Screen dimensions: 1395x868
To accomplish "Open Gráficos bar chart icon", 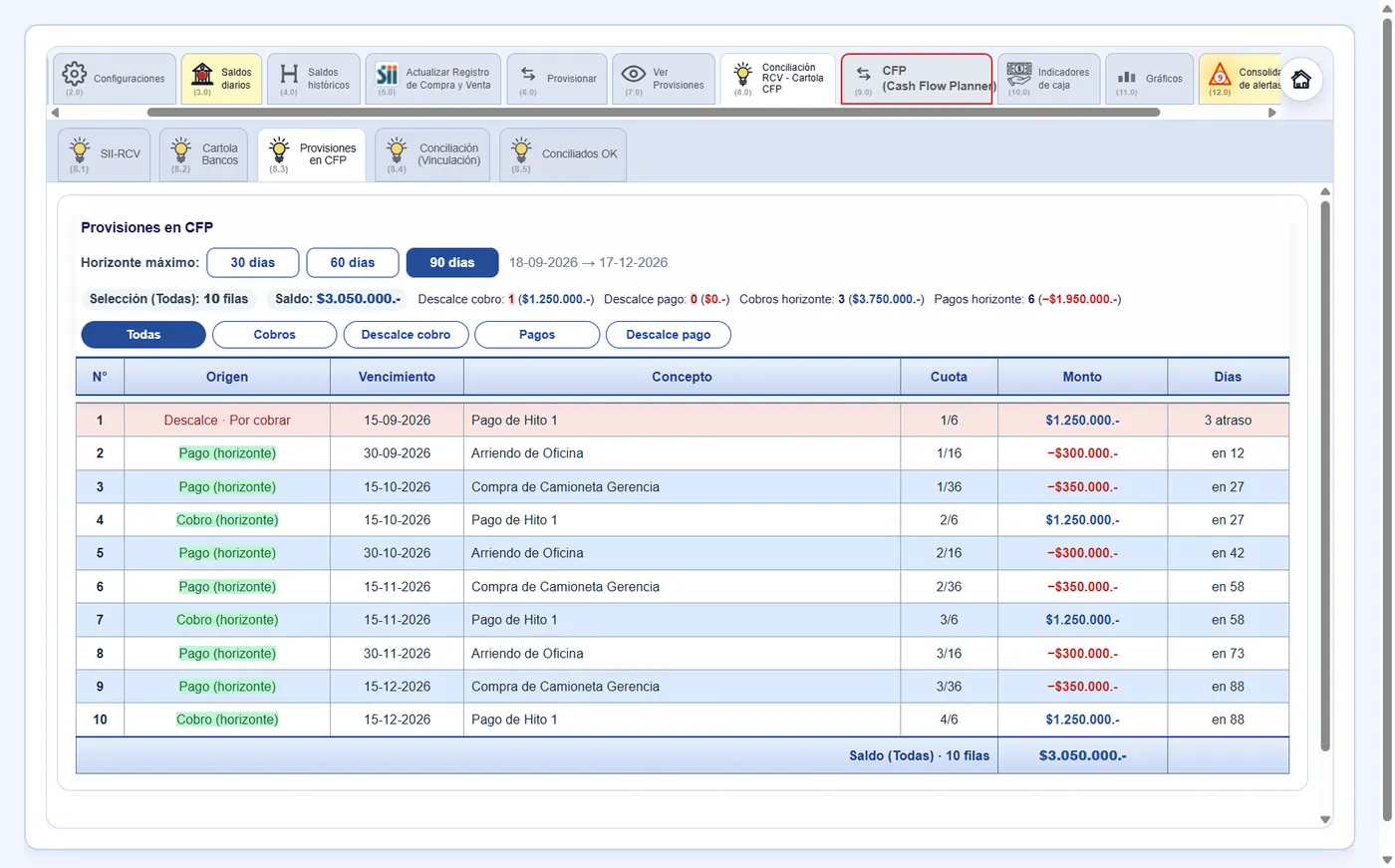I will coord(1127,77).
